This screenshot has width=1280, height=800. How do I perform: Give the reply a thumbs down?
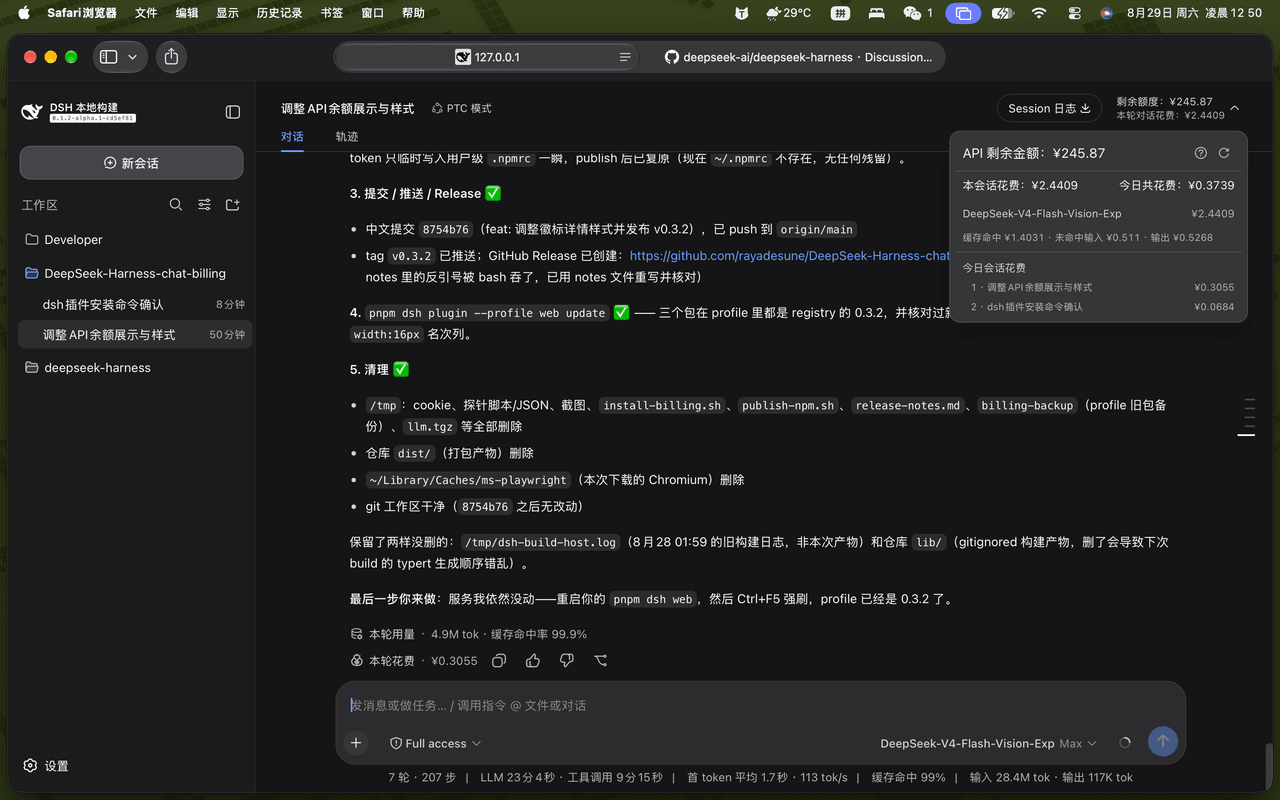(567, 661)
